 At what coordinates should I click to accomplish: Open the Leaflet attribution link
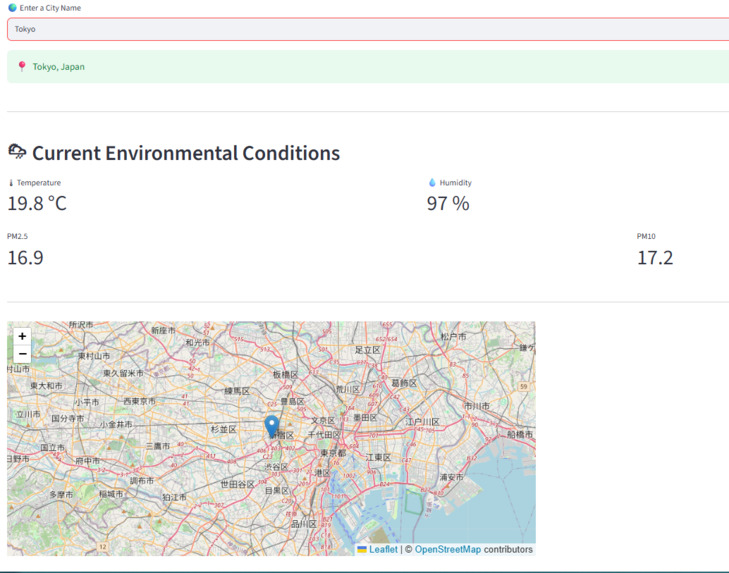click(383, 549)
